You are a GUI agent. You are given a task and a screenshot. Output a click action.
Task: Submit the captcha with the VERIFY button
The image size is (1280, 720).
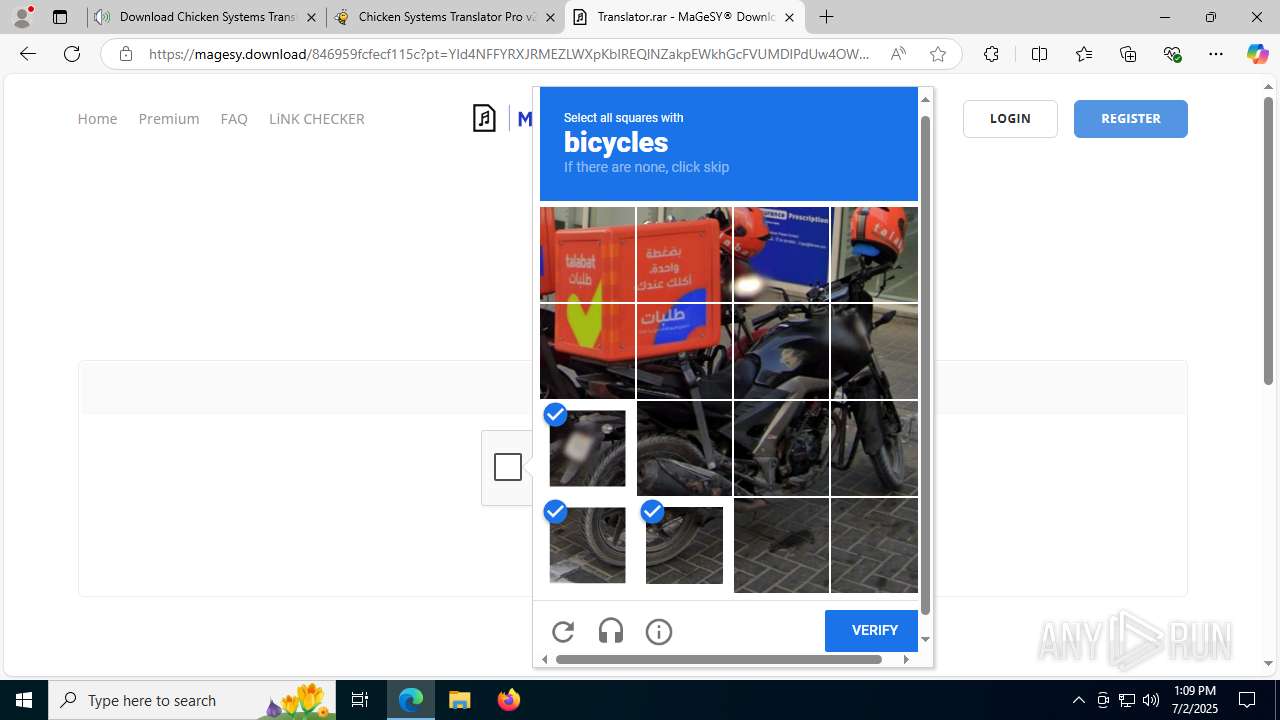871,631
